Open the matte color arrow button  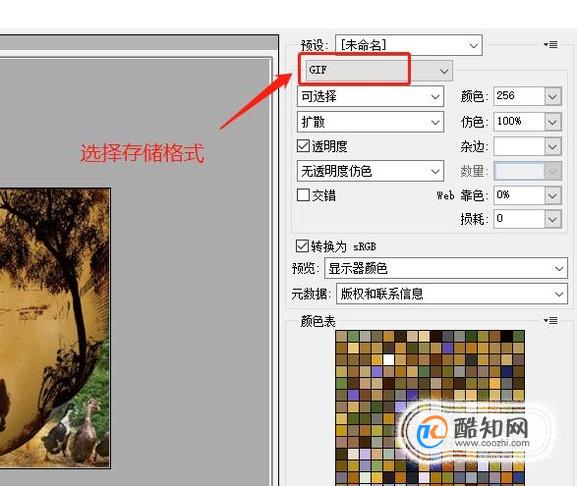point(552,146)
